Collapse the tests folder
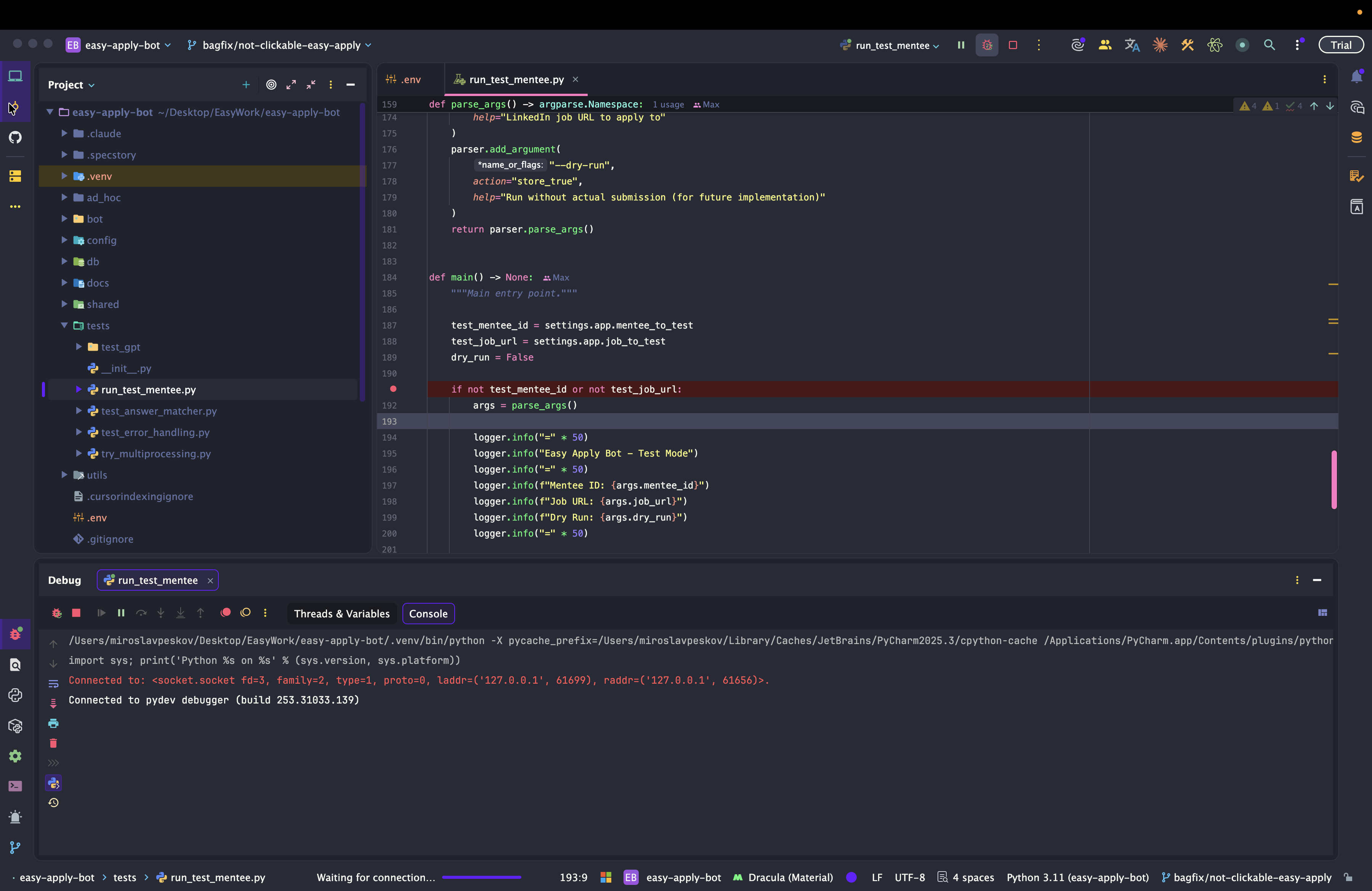 tap(64, 325)
